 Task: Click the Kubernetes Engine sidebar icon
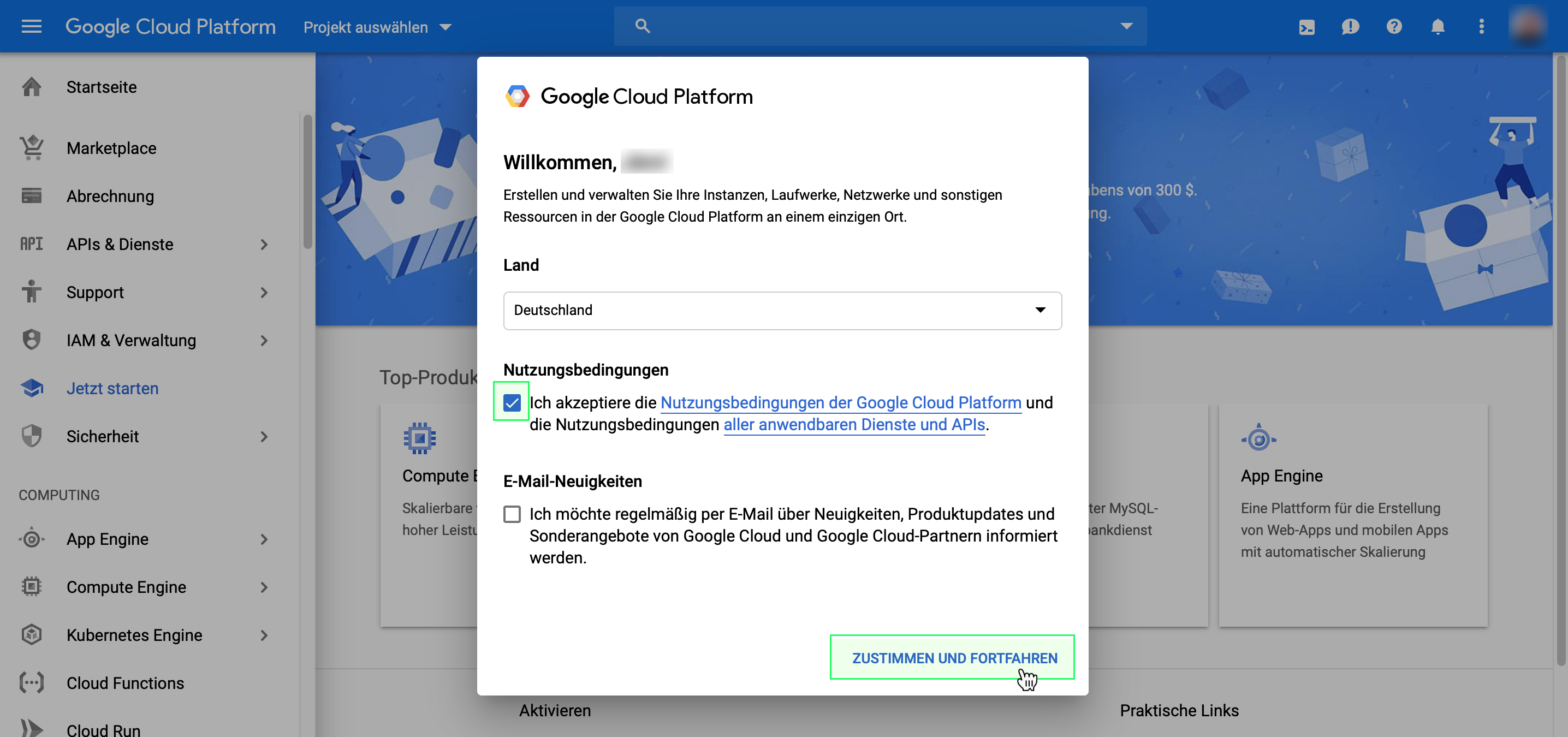(x=32, y=635)
